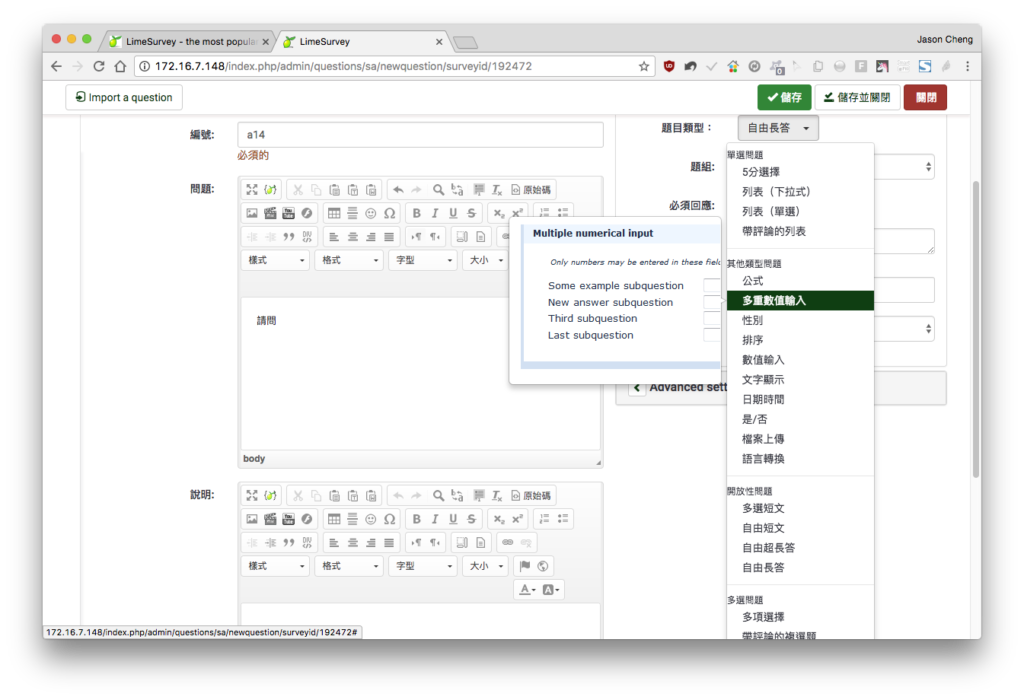Bookmark this page with the star icon

(644, 66)
